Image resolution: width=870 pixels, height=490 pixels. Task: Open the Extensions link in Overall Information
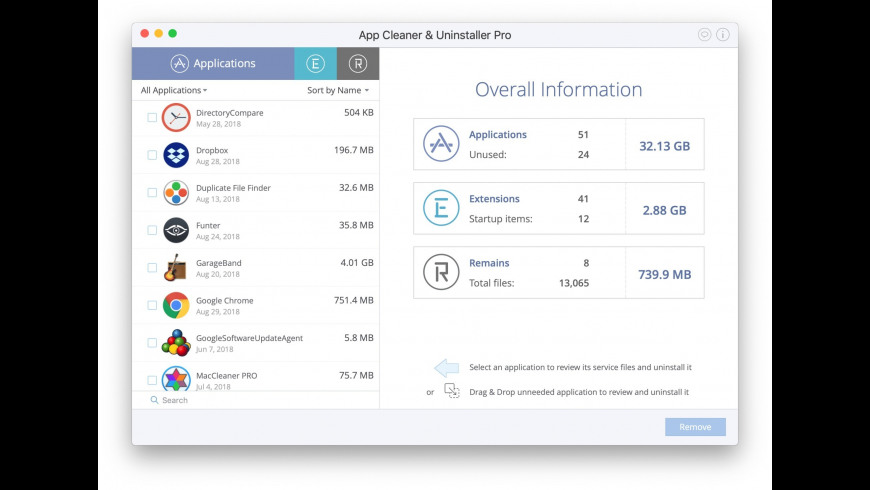click(494, 199)
